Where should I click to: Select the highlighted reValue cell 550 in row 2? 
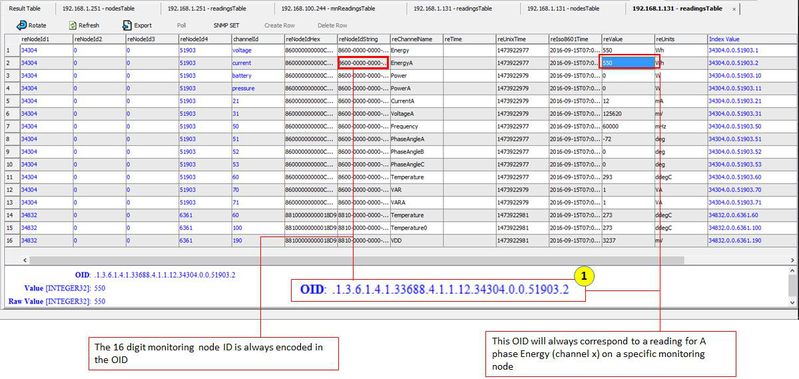click(x=628, y=63)
